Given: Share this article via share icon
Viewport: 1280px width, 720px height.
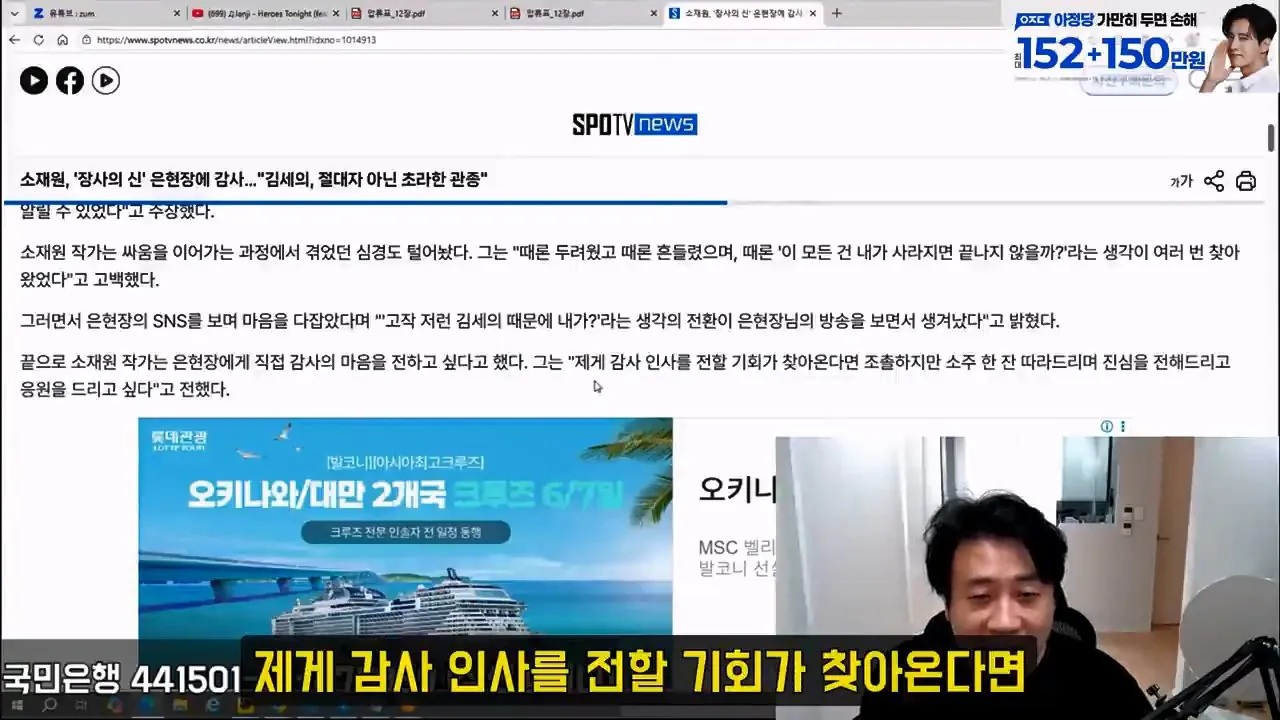Looking at the screenshot, I should 1214,181.
